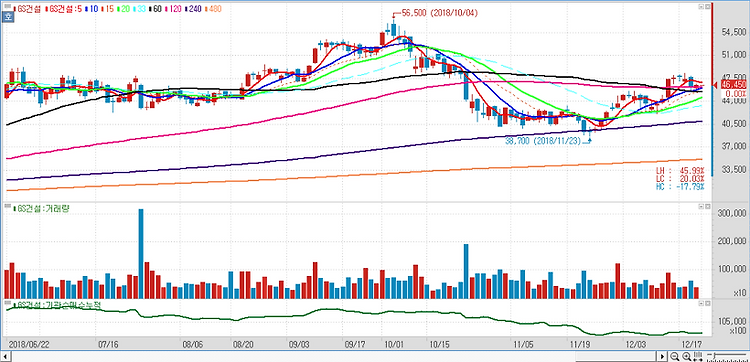Screen dimensions: 750x362
Task: Click the 09/03 date label
Action: (x=299, y=344)
